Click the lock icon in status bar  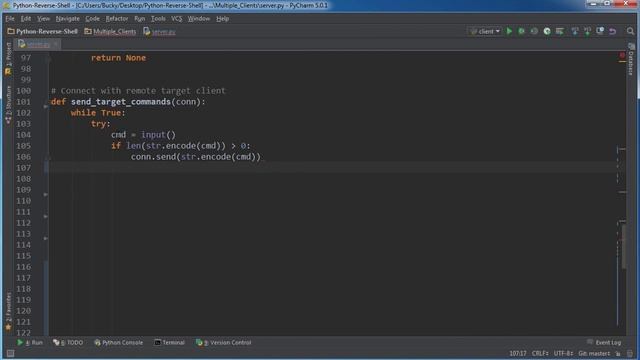(x=618, y=353)
